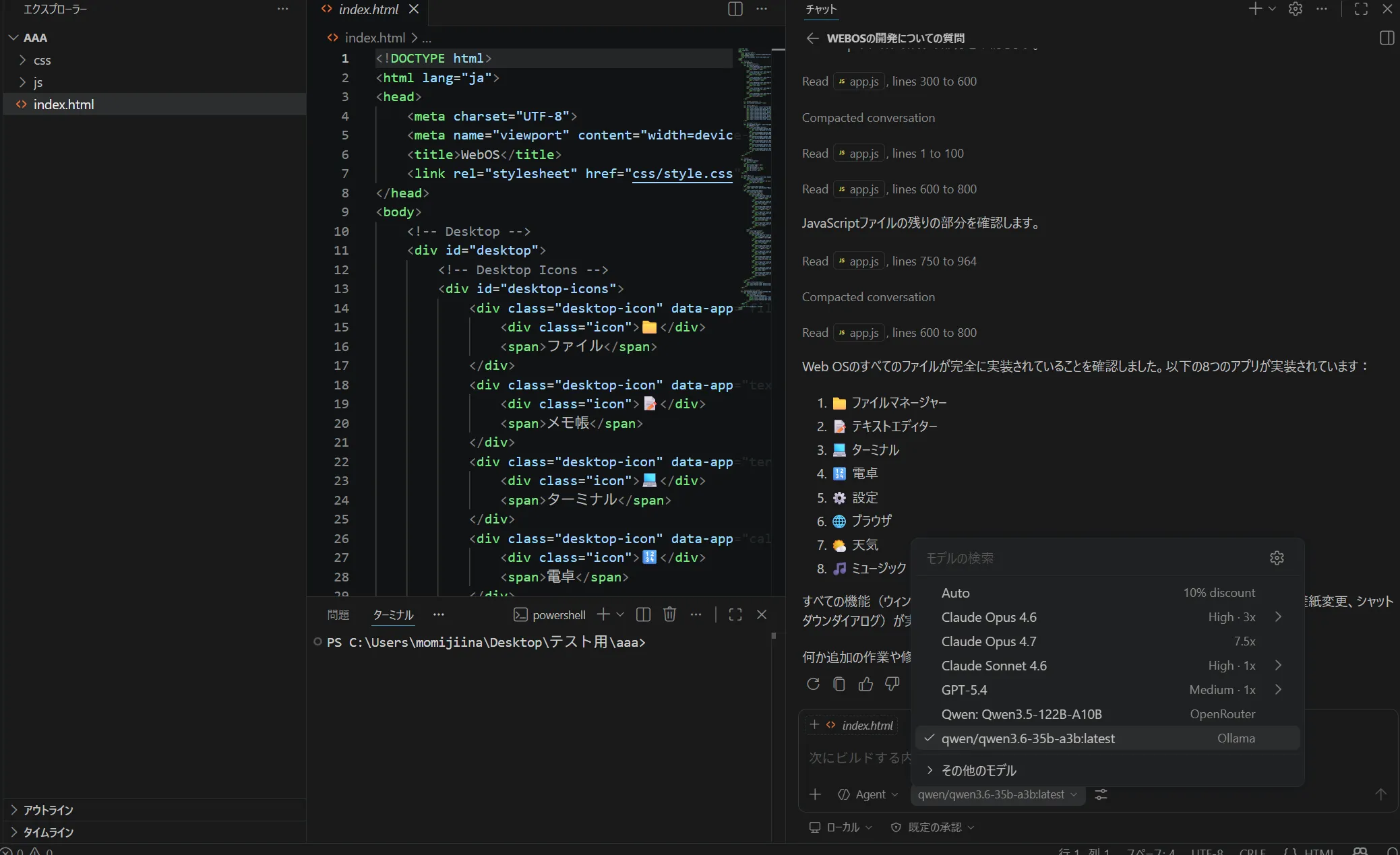Image resolution: width=1400 pixels, height=855 pixels.
Task: Click the thumbs down feedback icon
Action: click(x=892, y=684)
